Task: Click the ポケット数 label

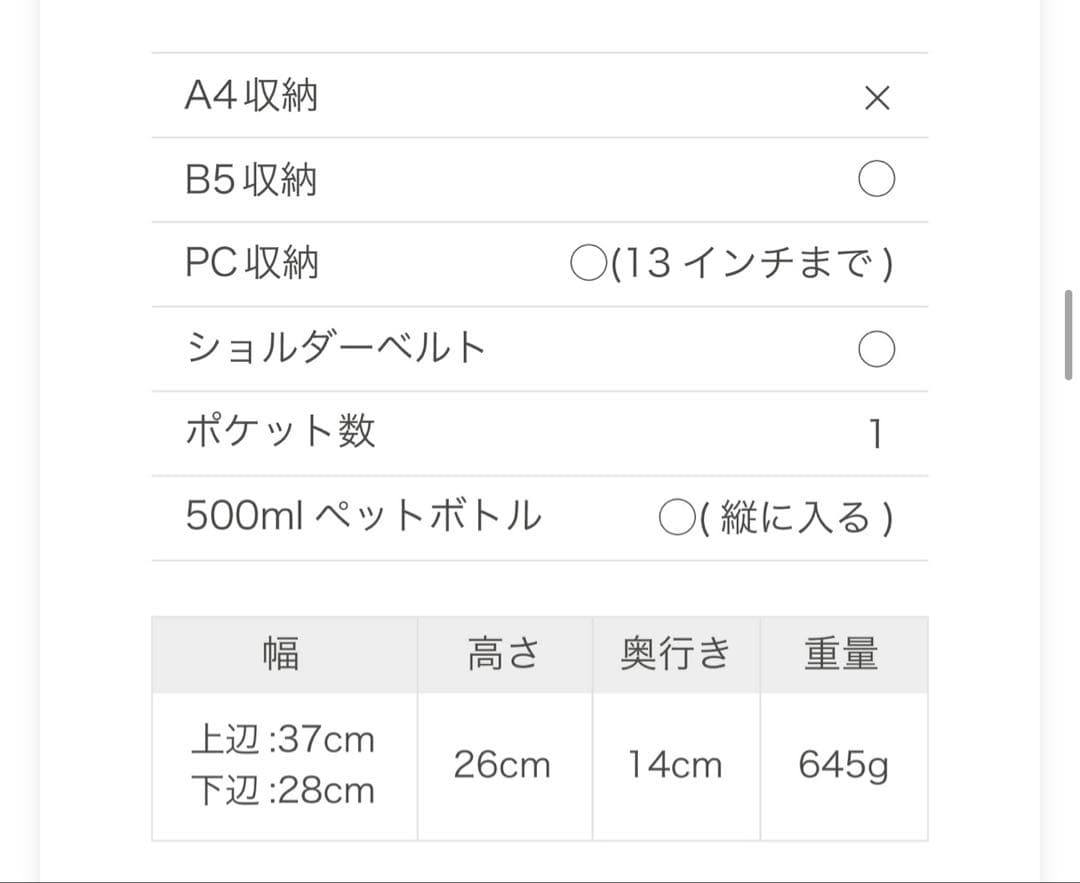Action: pyautogui.click(x=281, y=432)
